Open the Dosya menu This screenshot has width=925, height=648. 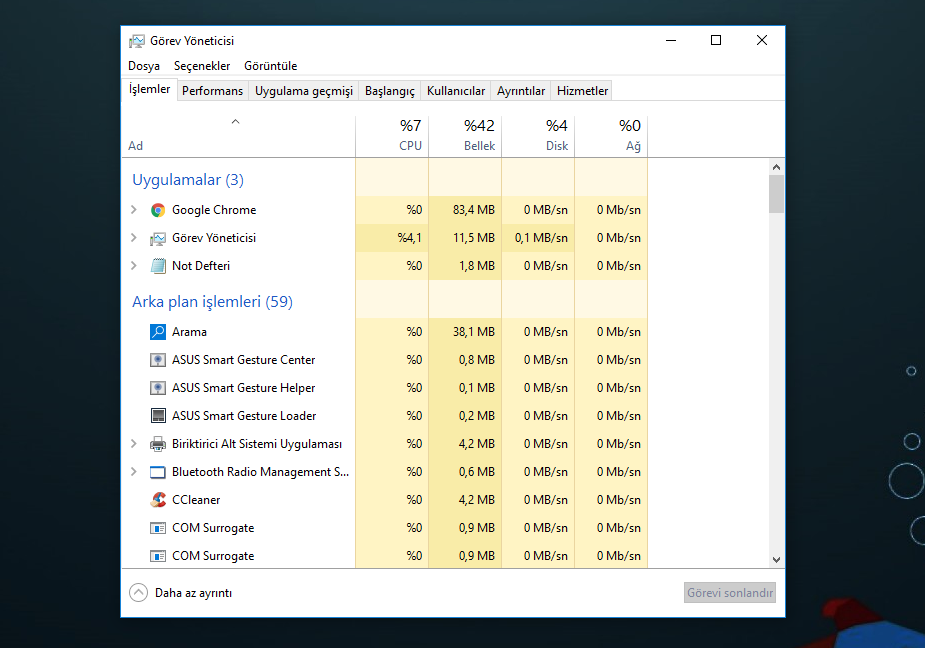point(144,66)
